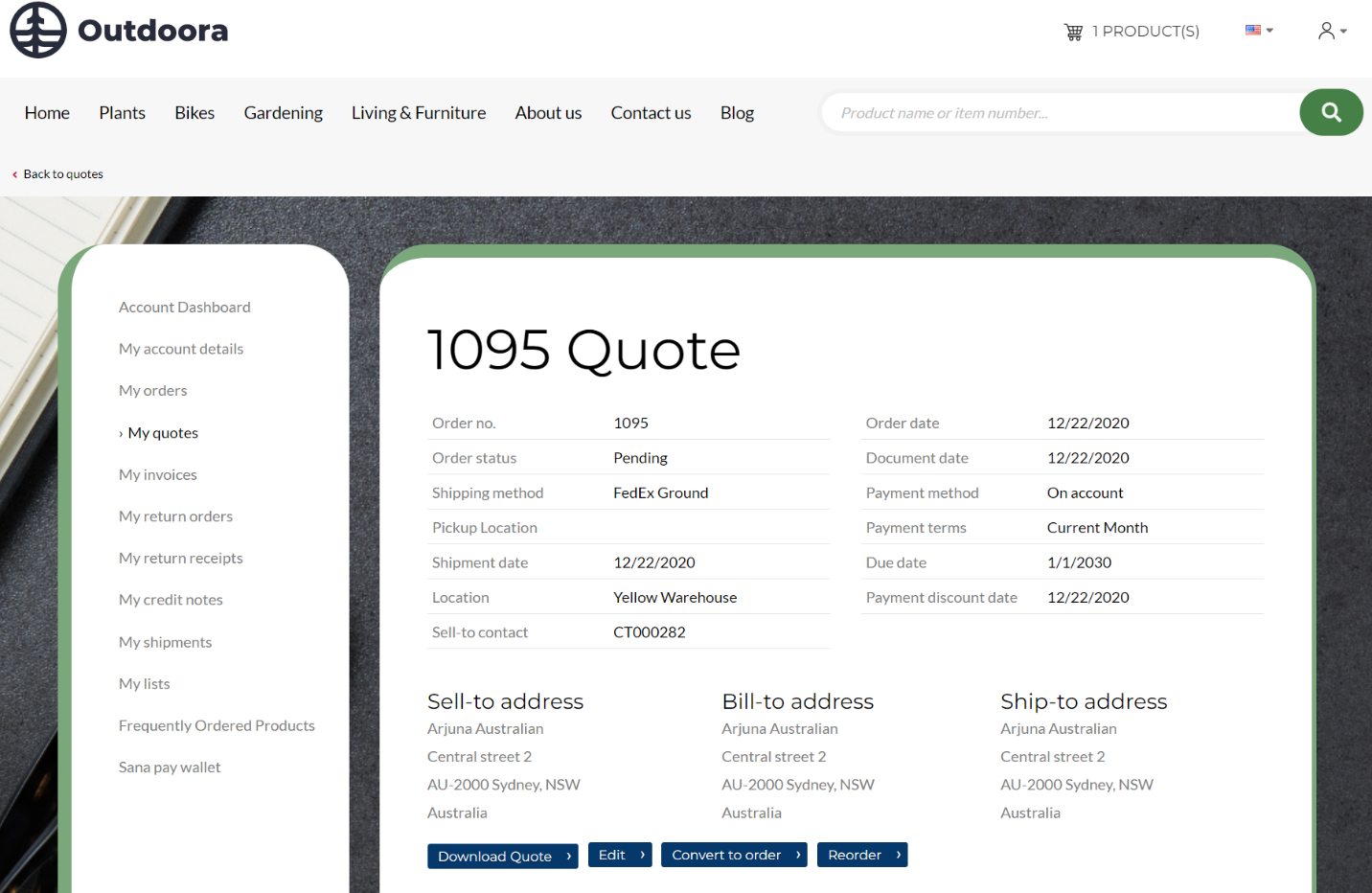Click due date value 1/1/2030
Viewport: 1372px width, 893px height.
pos(1079,562)
